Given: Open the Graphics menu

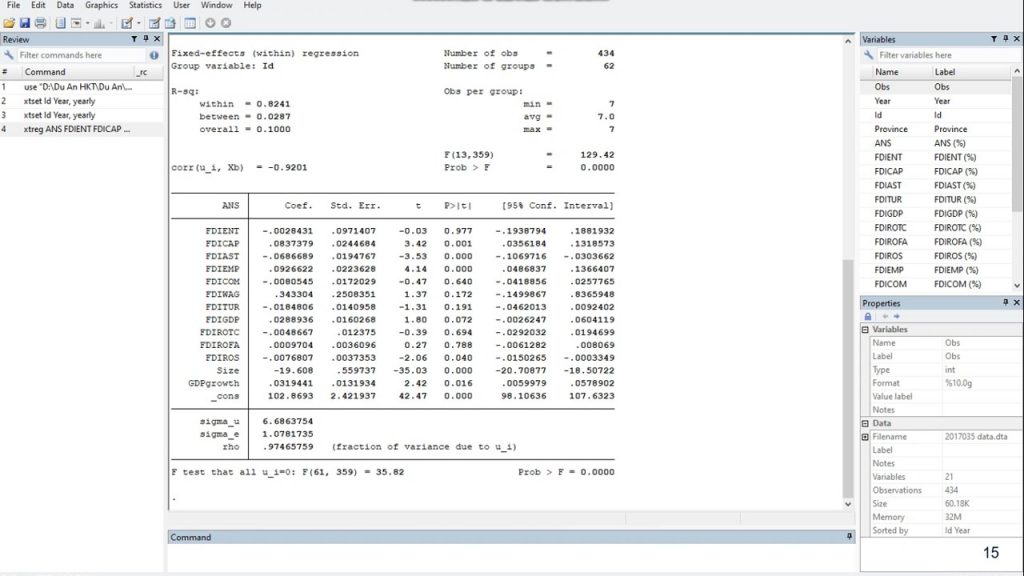Looking at the screenshot, I should (101, 5).
